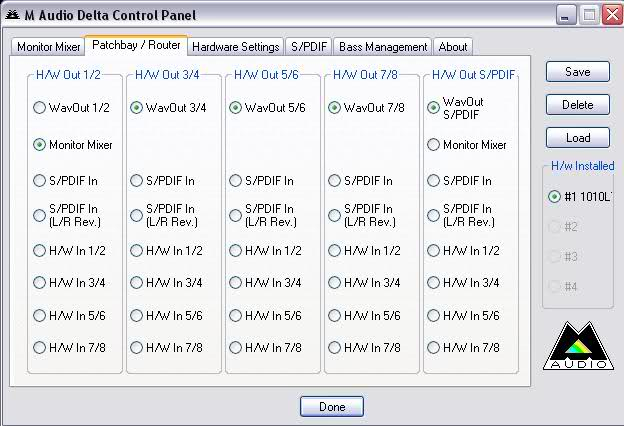
Task: Open the Bass Management tab
Action: point(383,47)
